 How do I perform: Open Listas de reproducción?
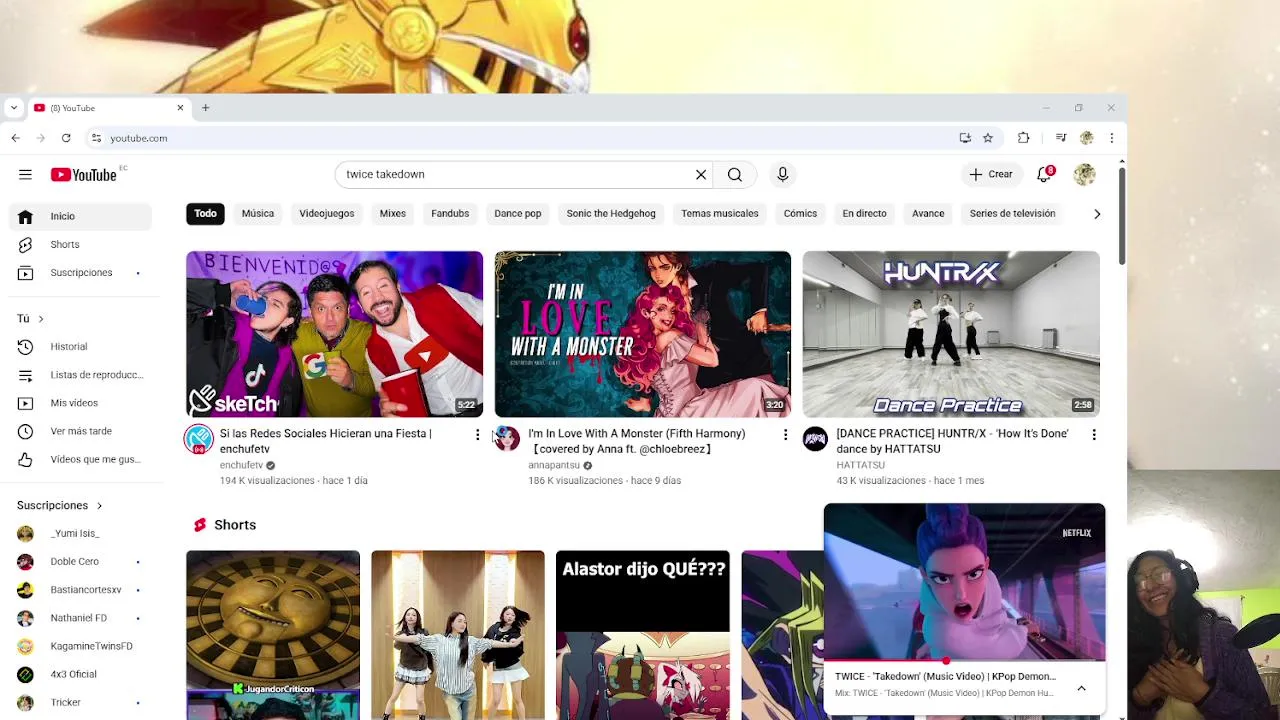click(80, 374)
